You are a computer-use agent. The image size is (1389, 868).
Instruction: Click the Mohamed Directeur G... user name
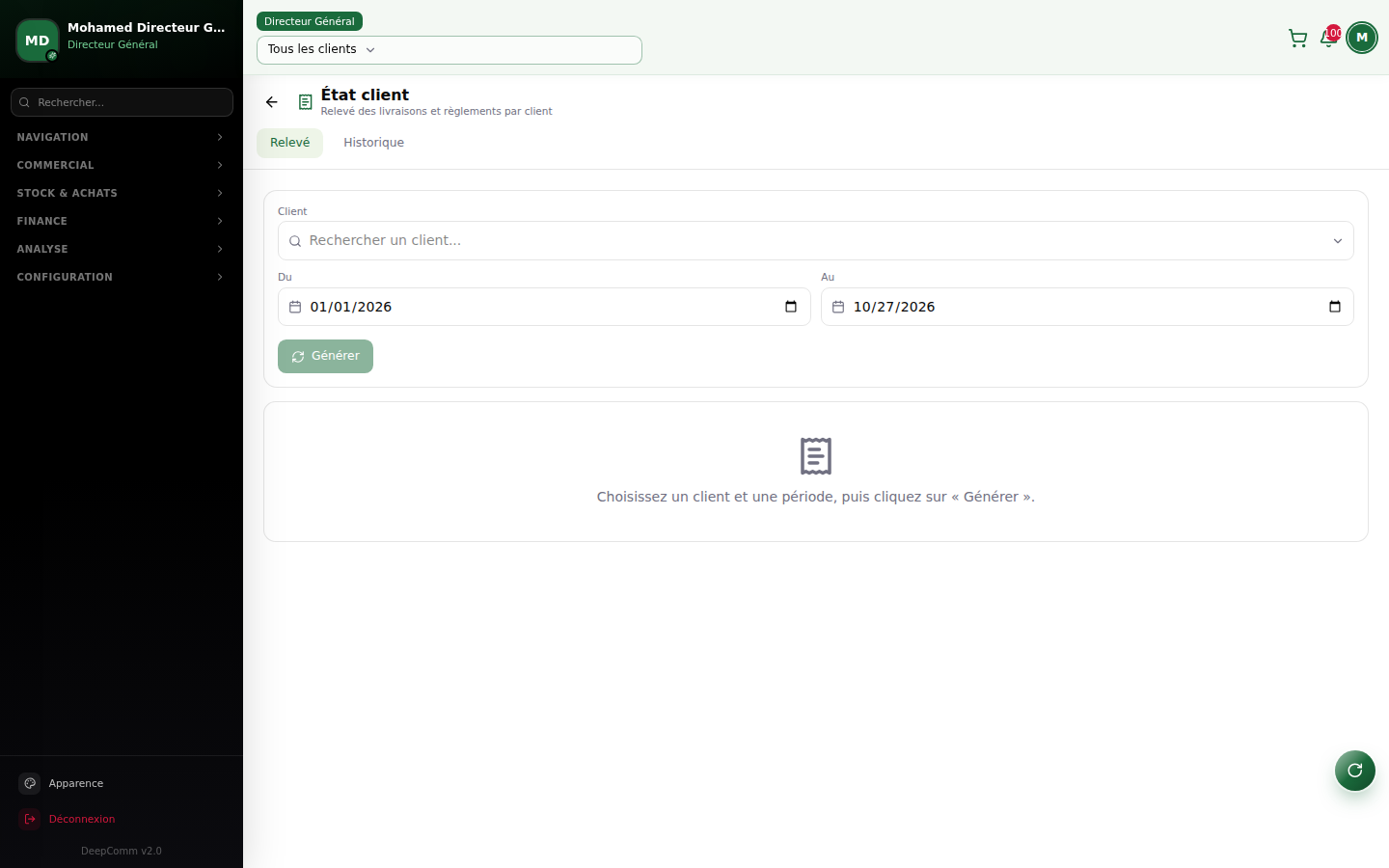146,28
